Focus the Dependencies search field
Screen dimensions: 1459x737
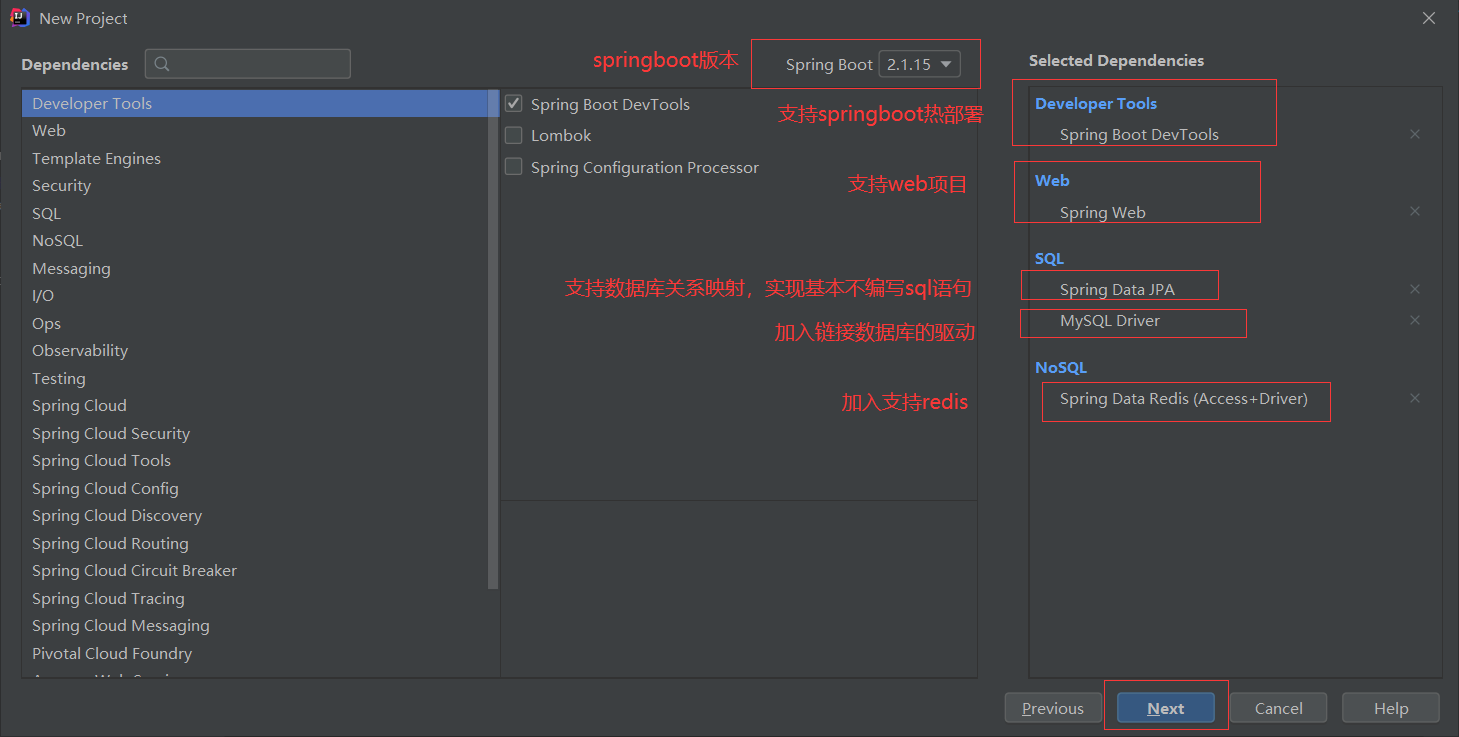(248, 64)
